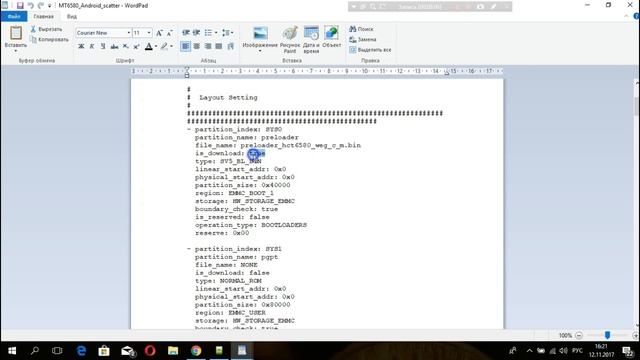Switch to the Вид ribbon tab
The width and height of the screenshot is (640, 360).
pos(72,17)
